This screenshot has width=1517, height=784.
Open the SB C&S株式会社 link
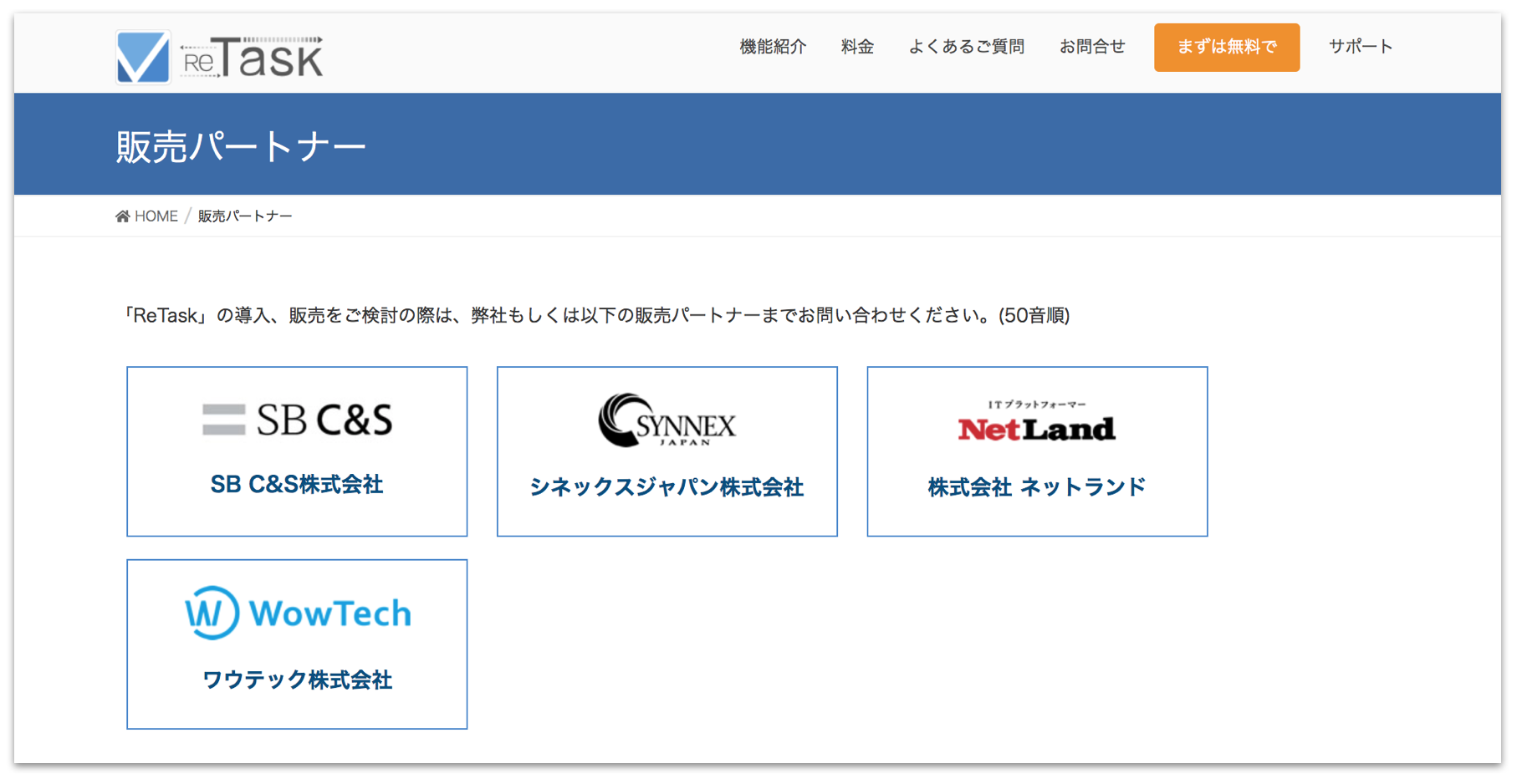click(297, 485)
